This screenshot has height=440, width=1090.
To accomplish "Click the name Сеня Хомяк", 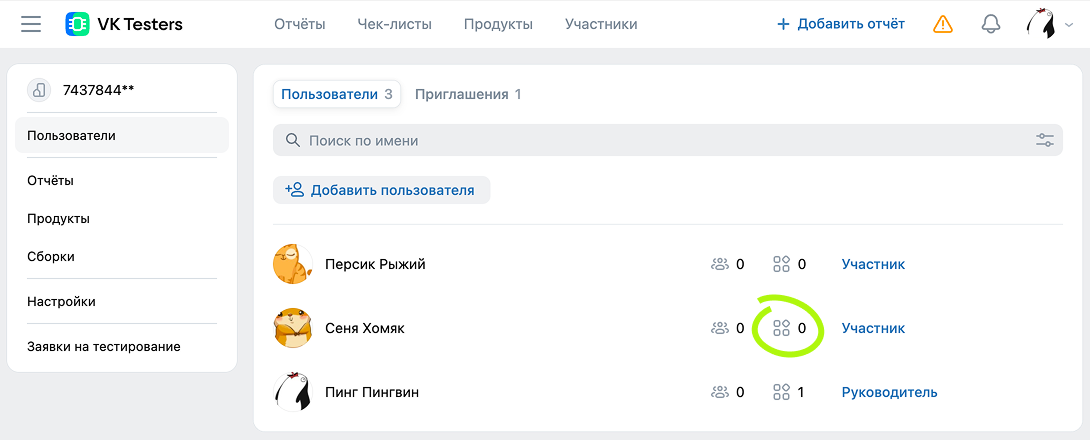I will pyautogui.click(x=365, y=328).
